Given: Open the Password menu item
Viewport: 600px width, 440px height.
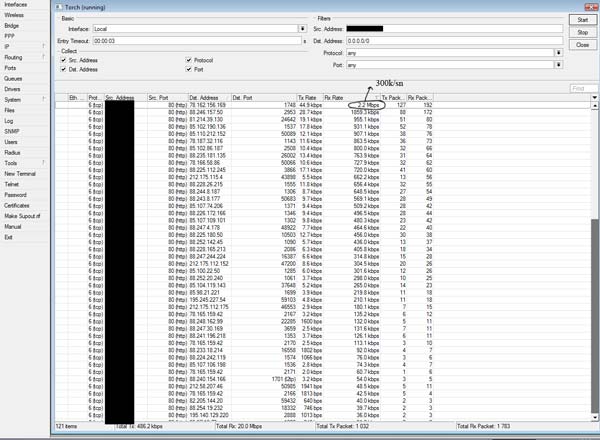Looking at the screenshot, I should coord(15,195).
